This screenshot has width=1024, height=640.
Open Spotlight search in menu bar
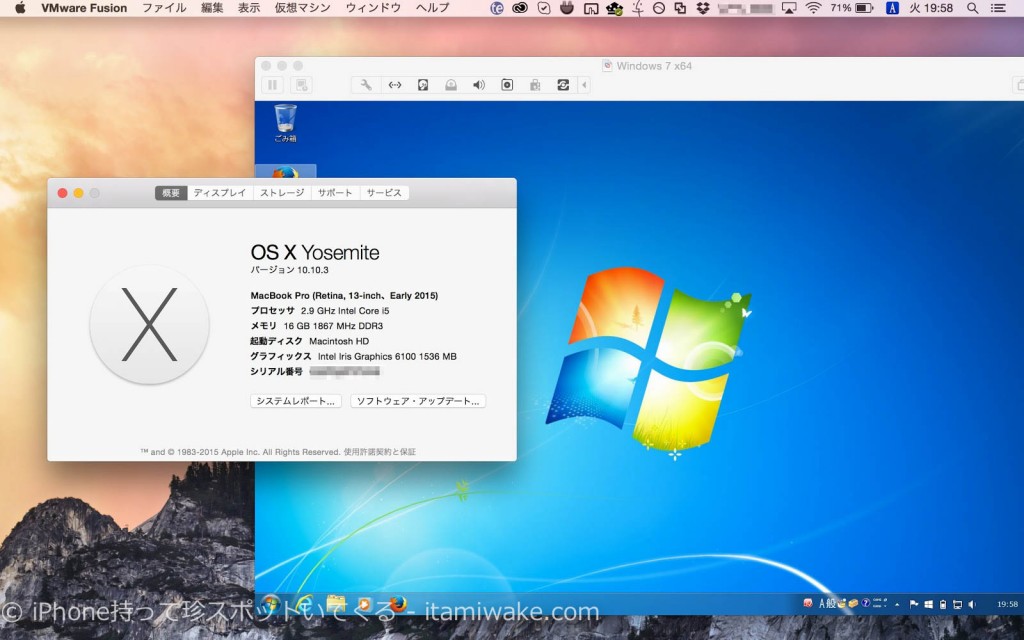pos(972,8)
